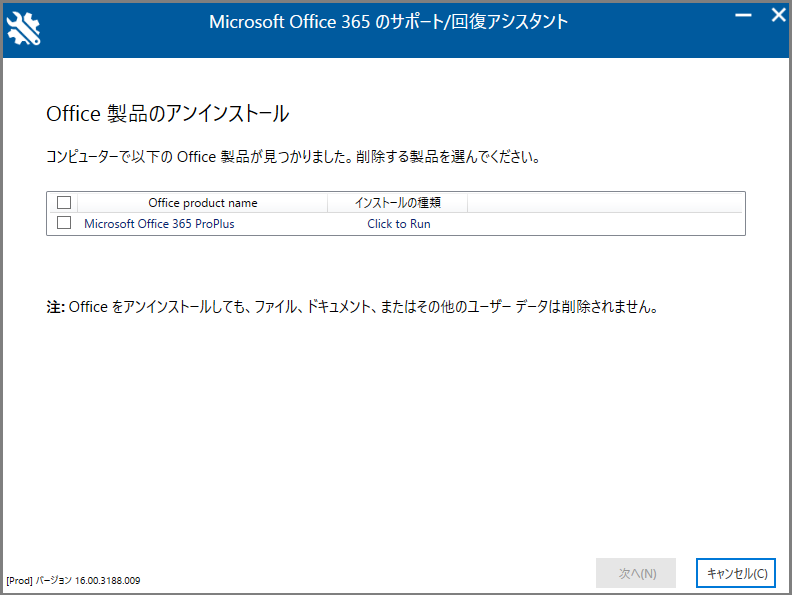Click the version 16.00.3188.009 text
This screenshot has width=792, height=595.
click(73, 581)
